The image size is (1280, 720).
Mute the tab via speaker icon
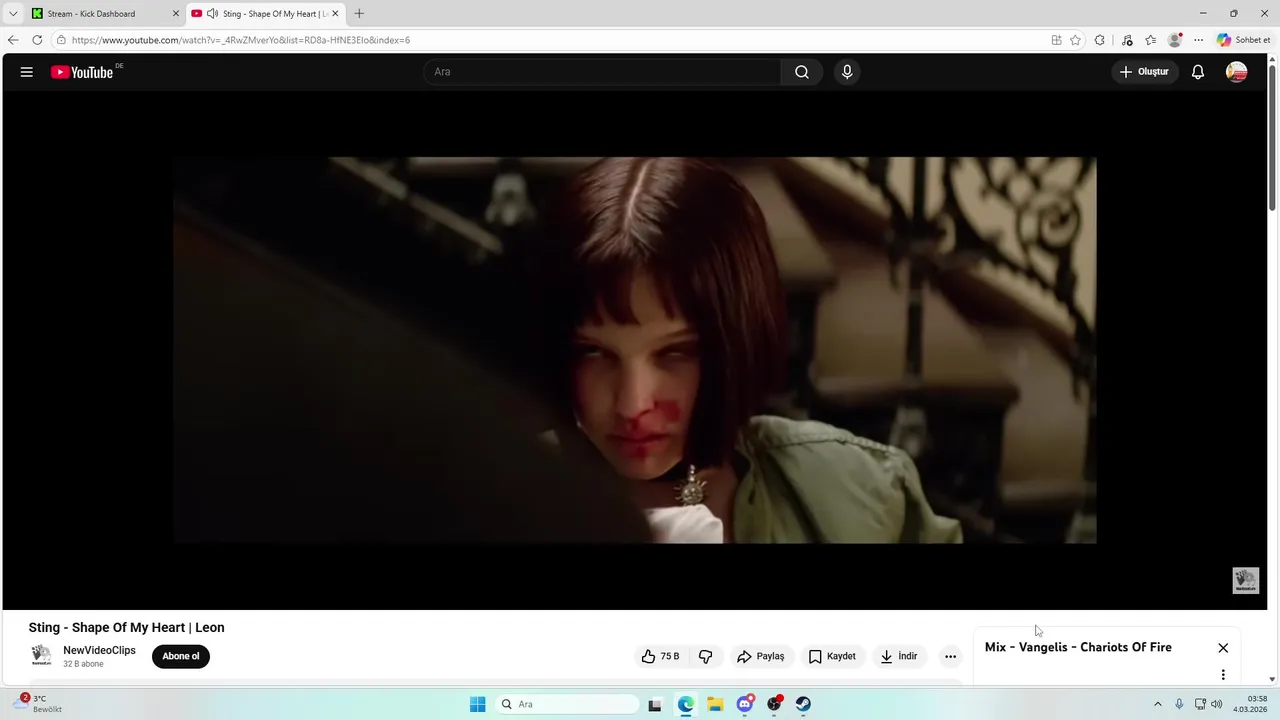pos(212,14)
